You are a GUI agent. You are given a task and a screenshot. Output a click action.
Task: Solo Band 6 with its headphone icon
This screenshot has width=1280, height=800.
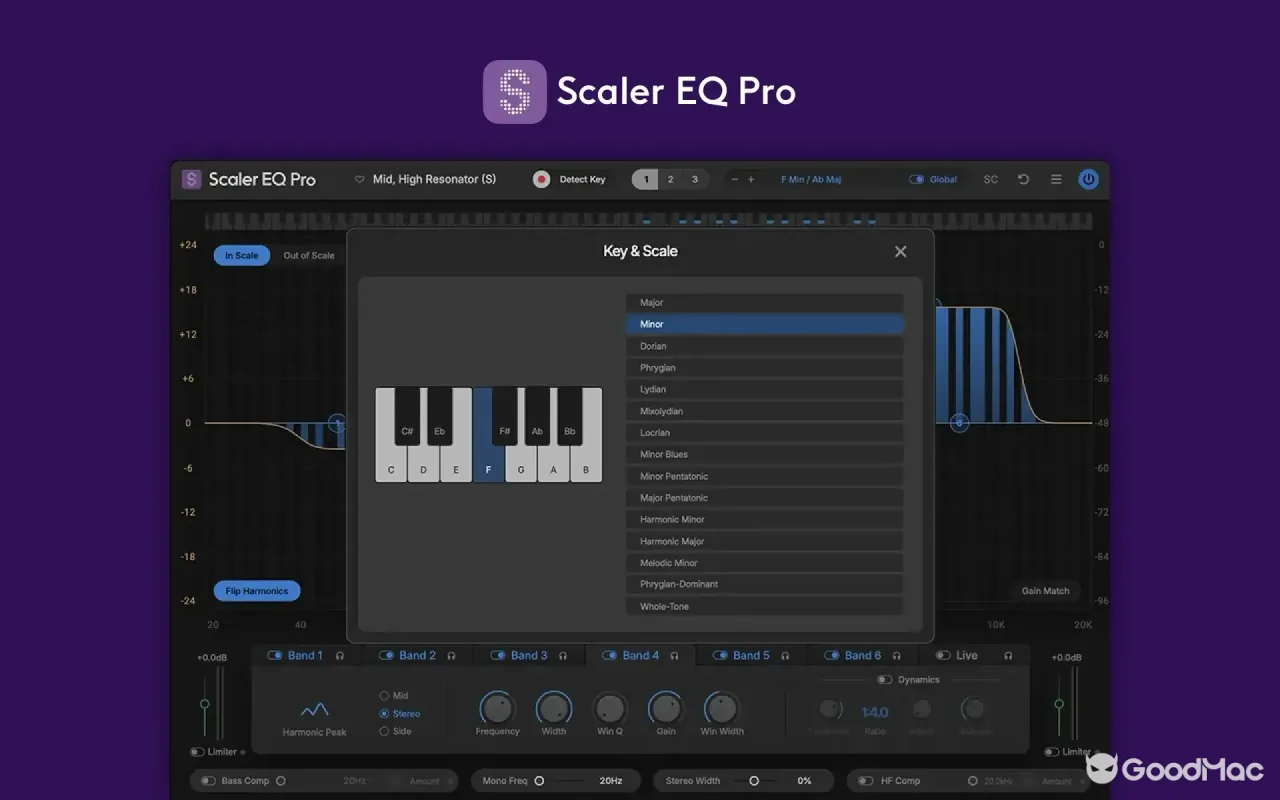pos(897,656)
